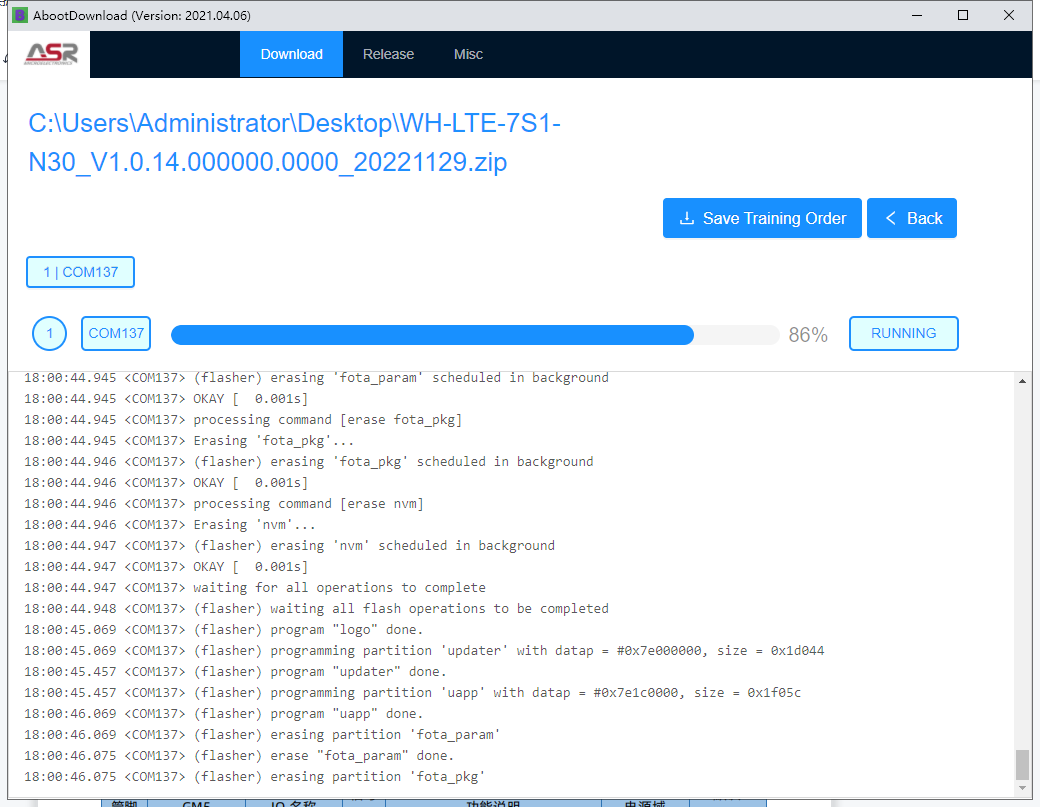Click the blue download progress bar
Screen dimensions: 1040x807
pos(432,335)
